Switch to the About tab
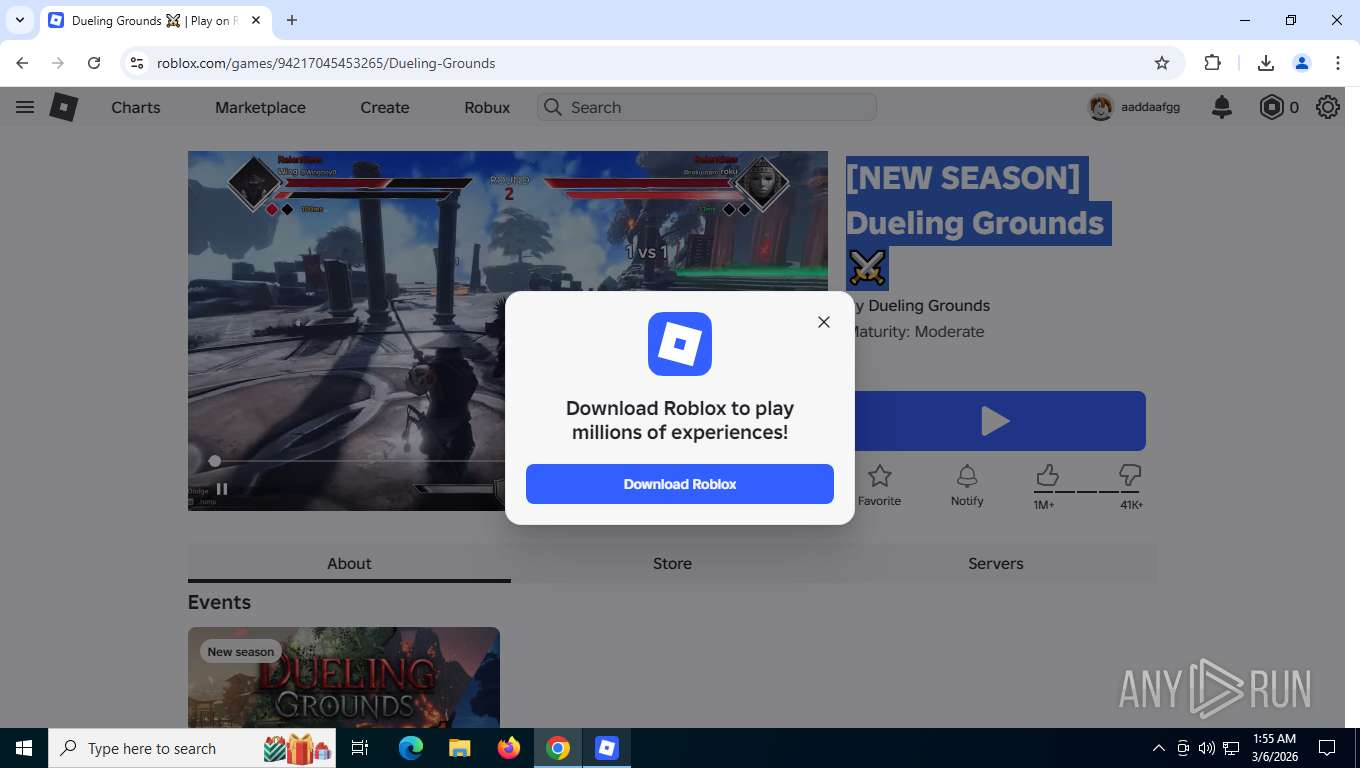This screenshot has width=1360, height=768. (x=349, y=563)
